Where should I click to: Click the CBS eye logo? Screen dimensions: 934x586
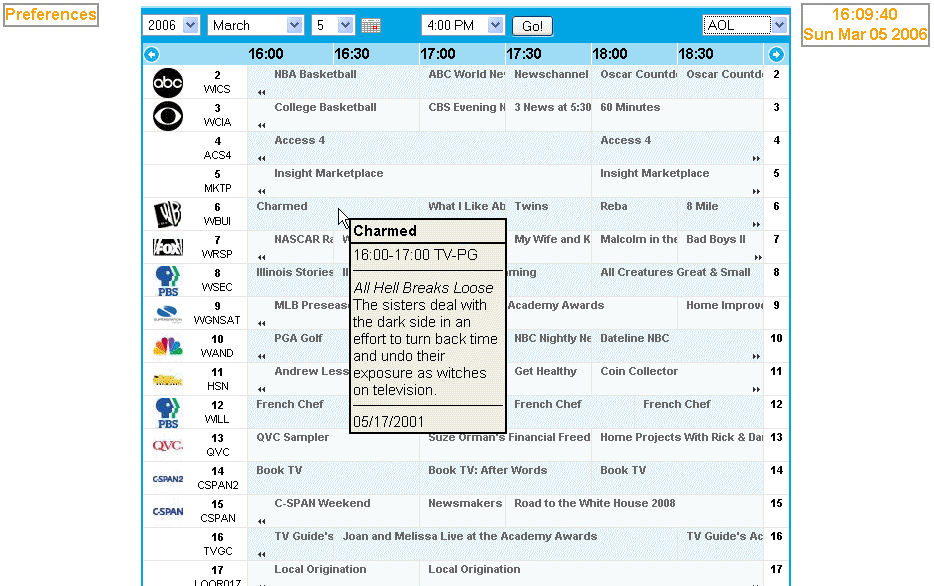[x=168, y=116]
